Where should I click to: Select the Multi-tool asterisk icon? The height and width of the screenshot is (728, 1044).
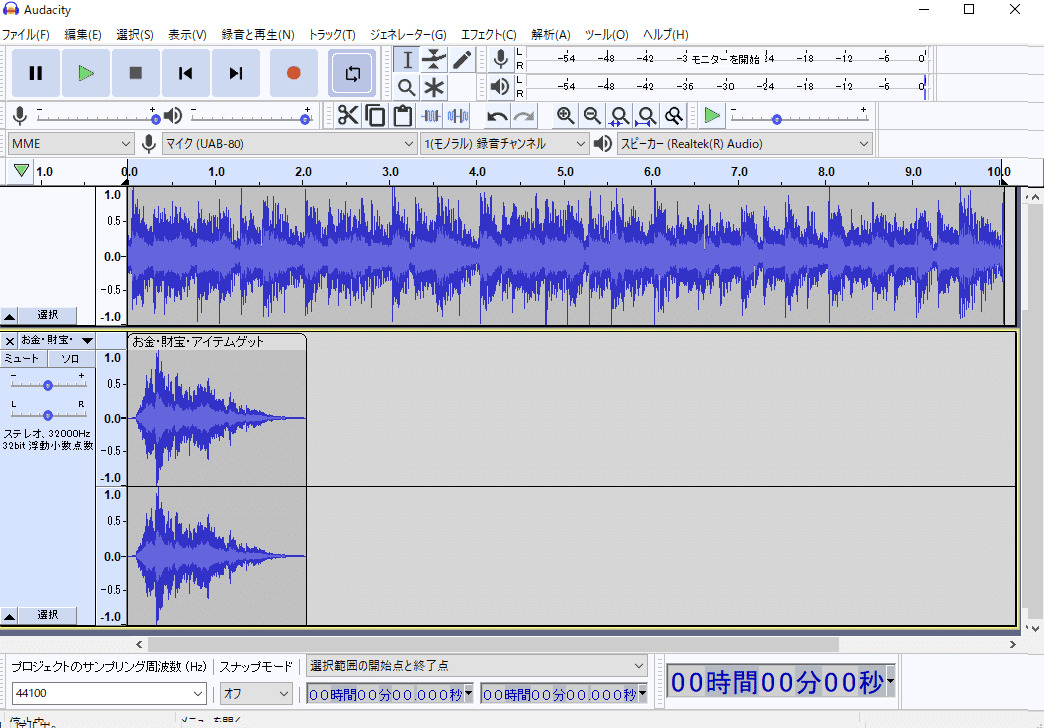tap(434, 87)
